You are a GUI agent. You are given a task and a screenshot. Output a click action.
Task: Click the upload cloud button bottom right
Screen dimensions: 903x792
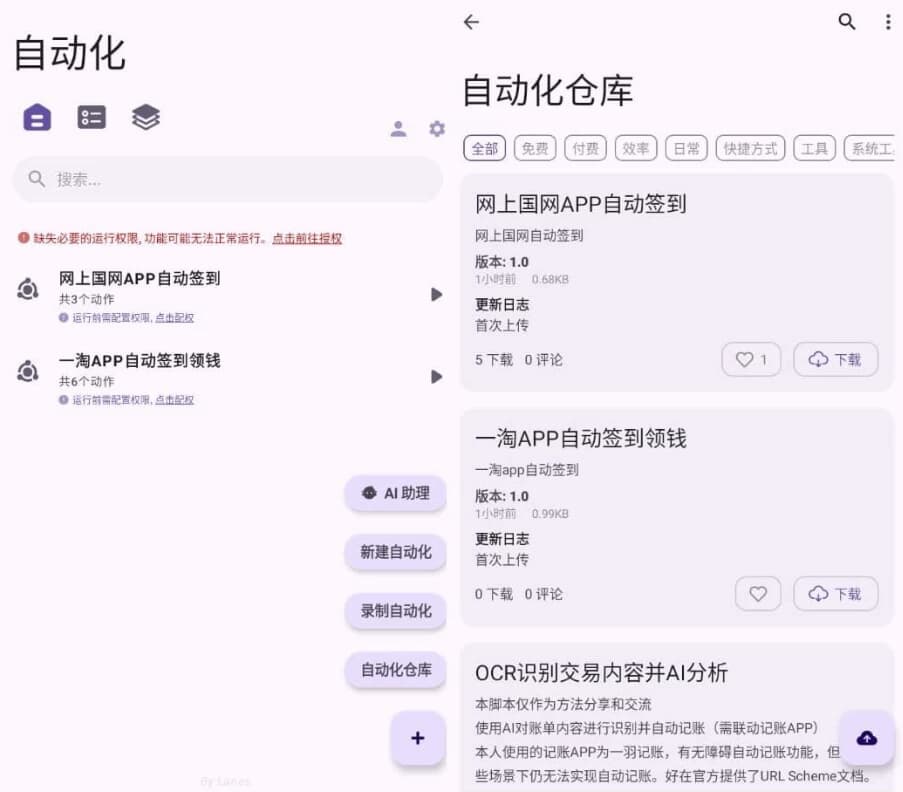[866, 738]
